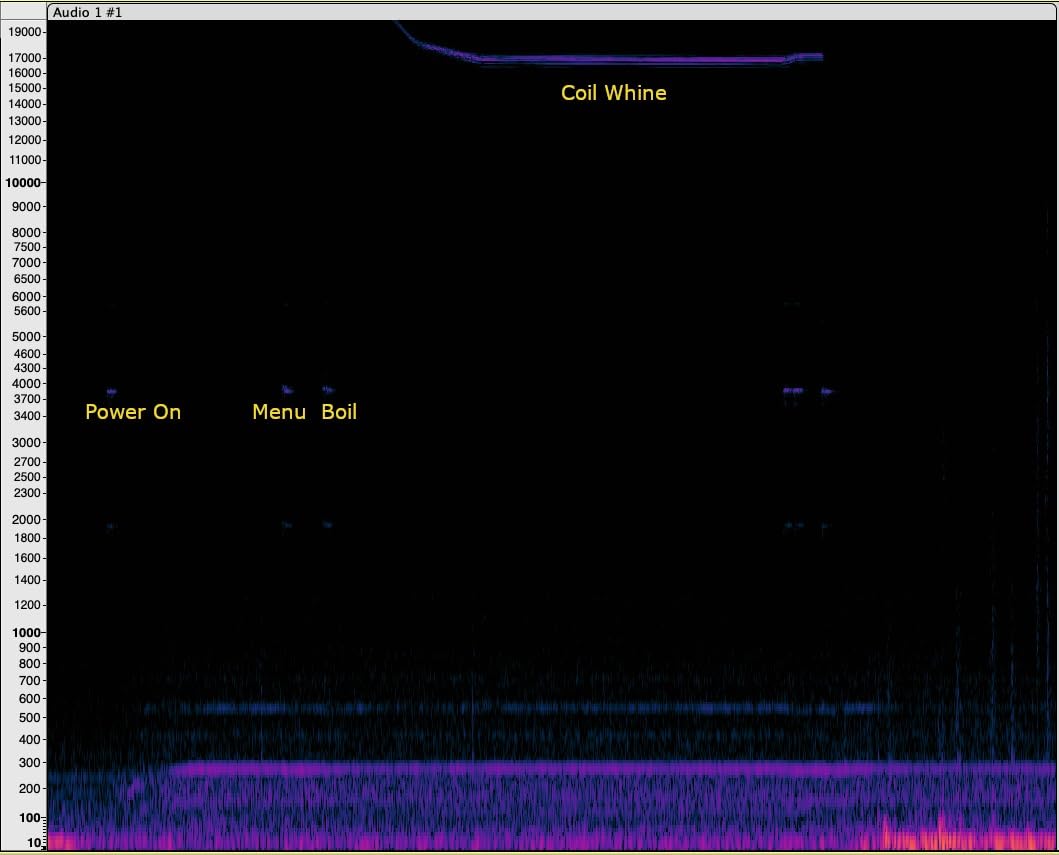Click the 3400 Hz frequency scale label
The height and width of the screenshot is (855, 1059).
tap(26, 416)
